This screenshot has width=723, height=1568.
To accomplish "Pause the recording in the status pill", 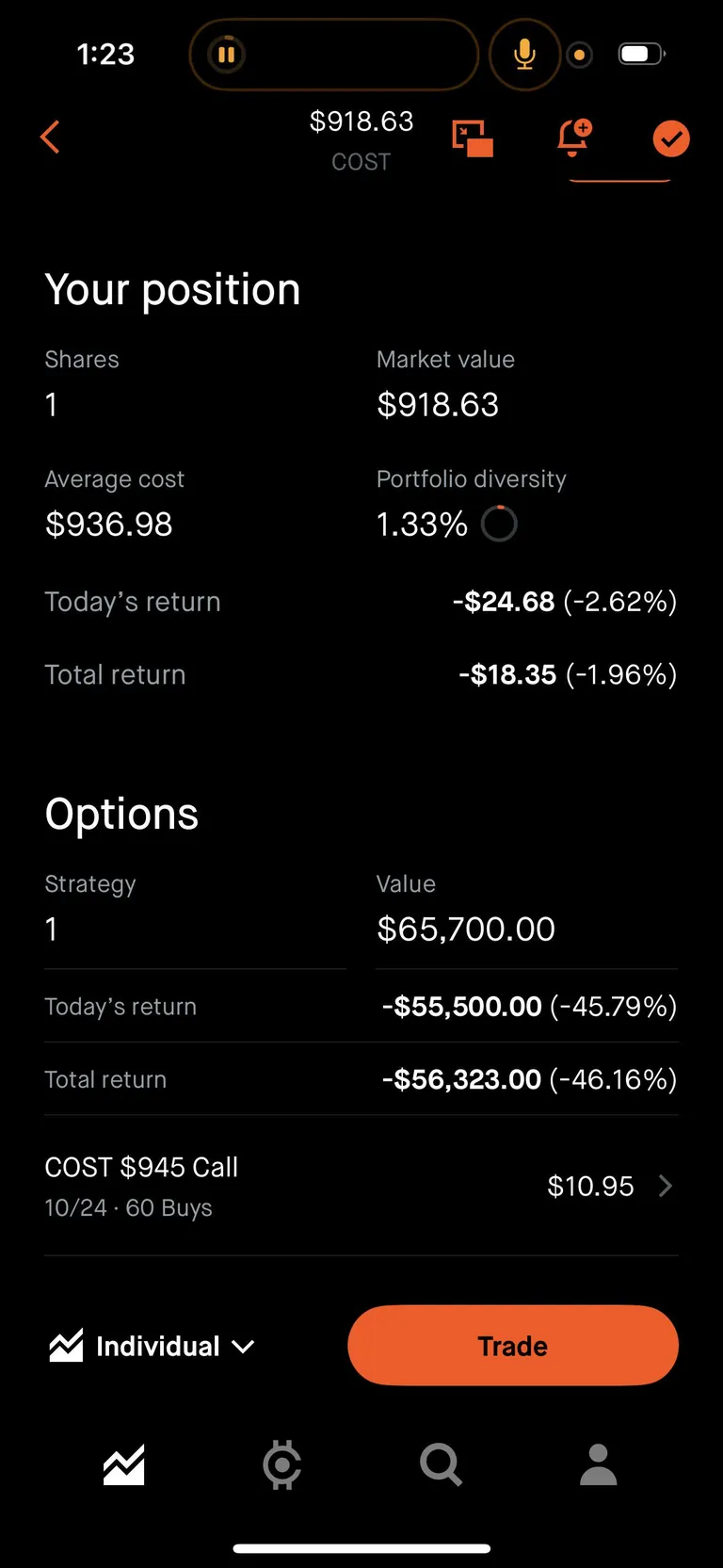I will (x=226, y=55).
